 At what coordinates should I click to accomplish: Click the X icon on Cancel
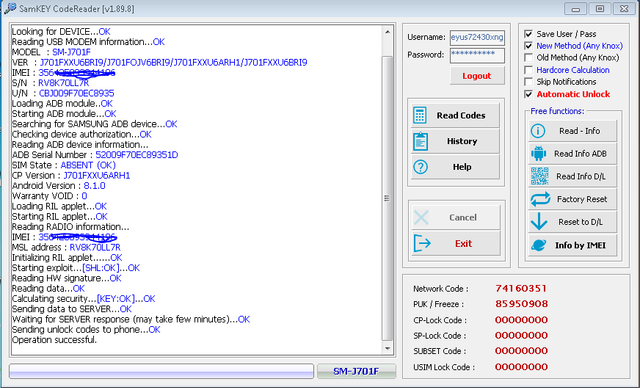(x=421, y=217)
